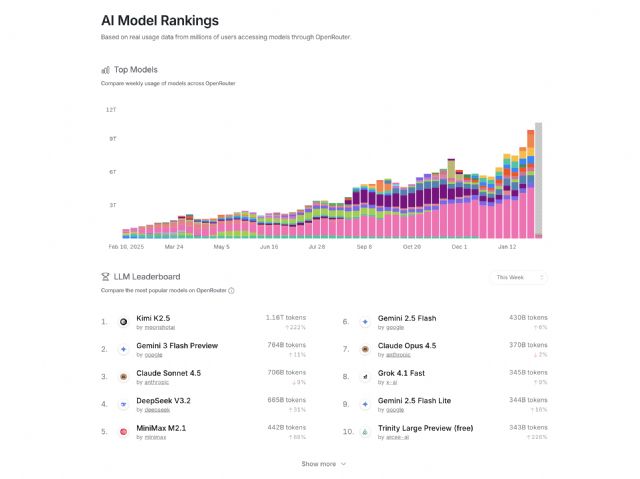Click the Kimi K2.5 model logo

pyautogui.click(x=123, y=322)
